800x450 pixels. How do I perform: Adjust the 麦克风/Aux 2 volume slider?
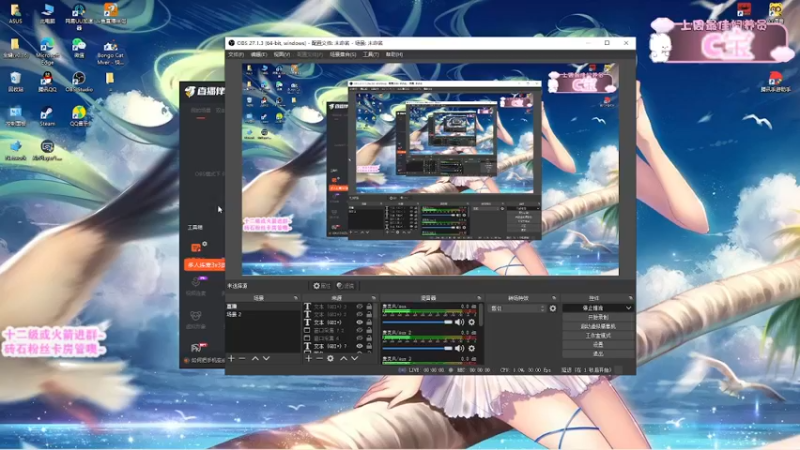[417, 348]
